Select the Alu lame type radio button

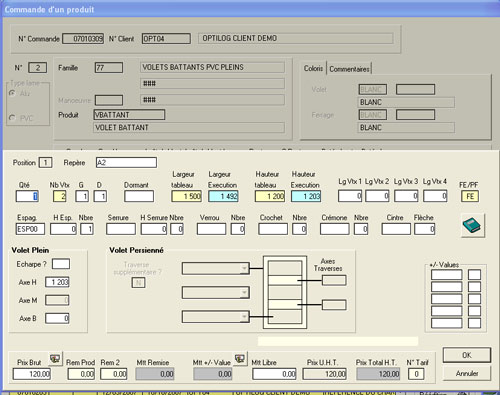(12, 93)
